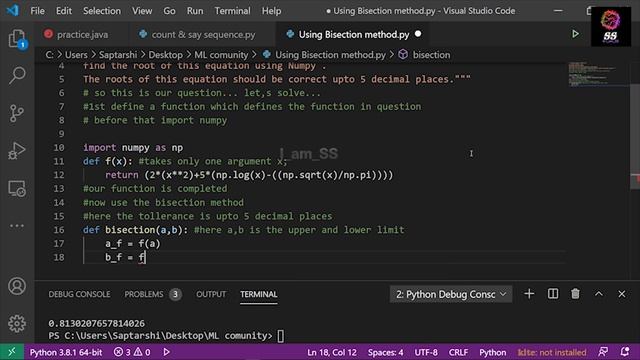640x360 pixels.
Task: Click the terminal prompt input
Action: [281, 336]
